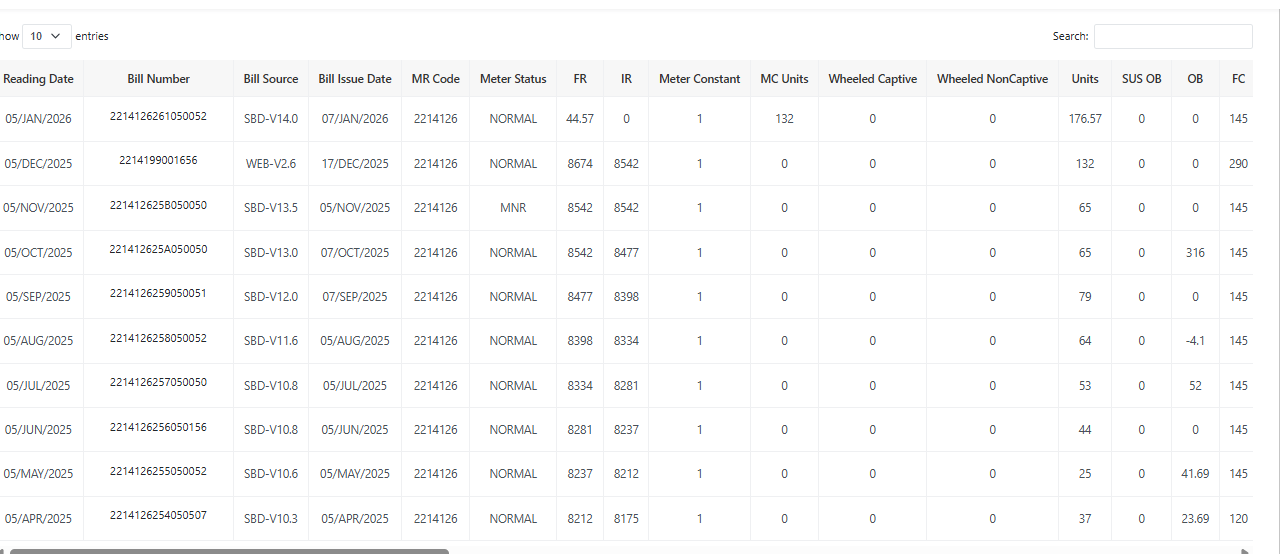Select bill number 2214199001656 cell

tap(158, 160)
